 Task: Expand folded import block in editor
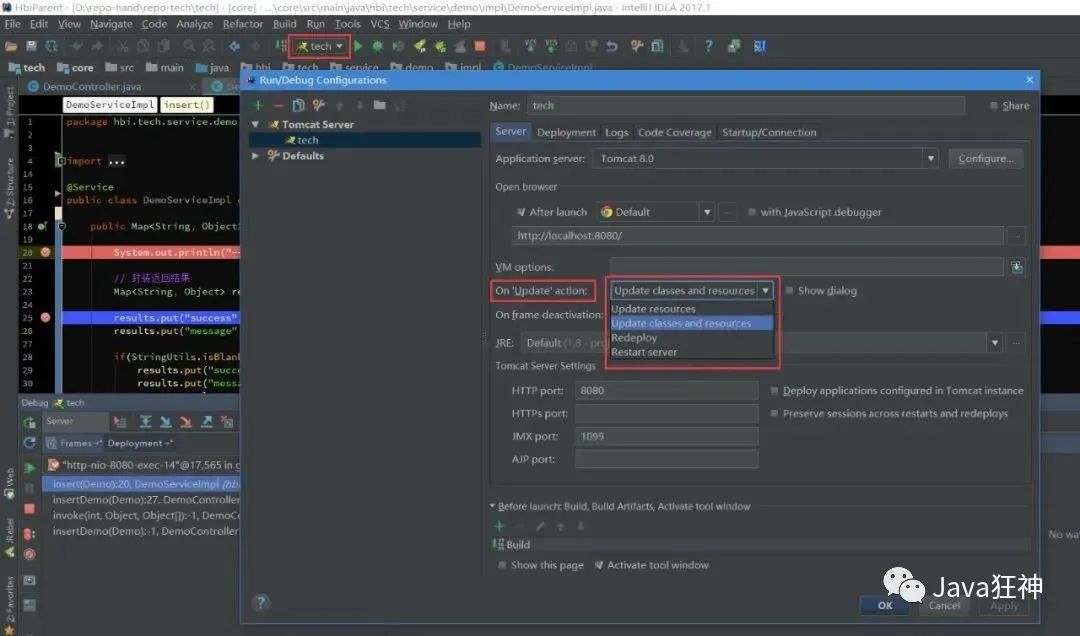(x=61, y=161)
